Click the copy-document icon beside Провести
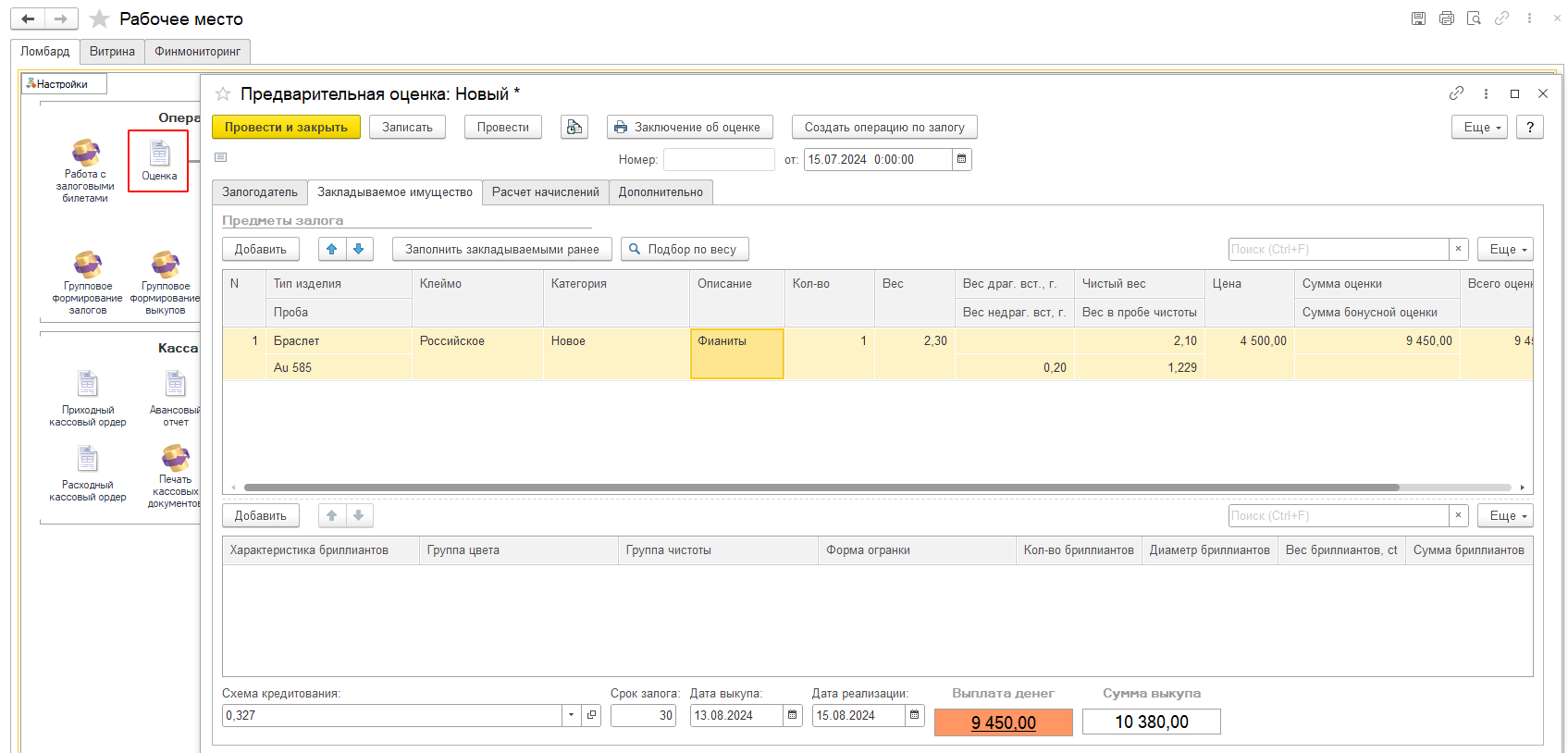Viewport: 1568px width, 753px height. pyautogui.click(x=574, y=127)
